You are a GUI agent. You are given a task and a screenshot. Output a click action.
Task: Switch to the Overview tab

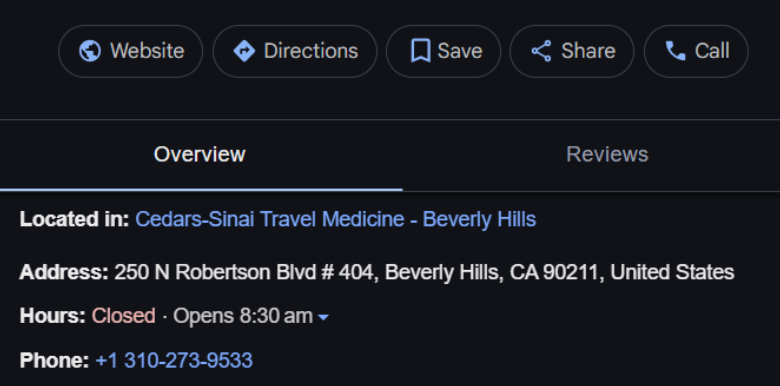coord(199,155)
